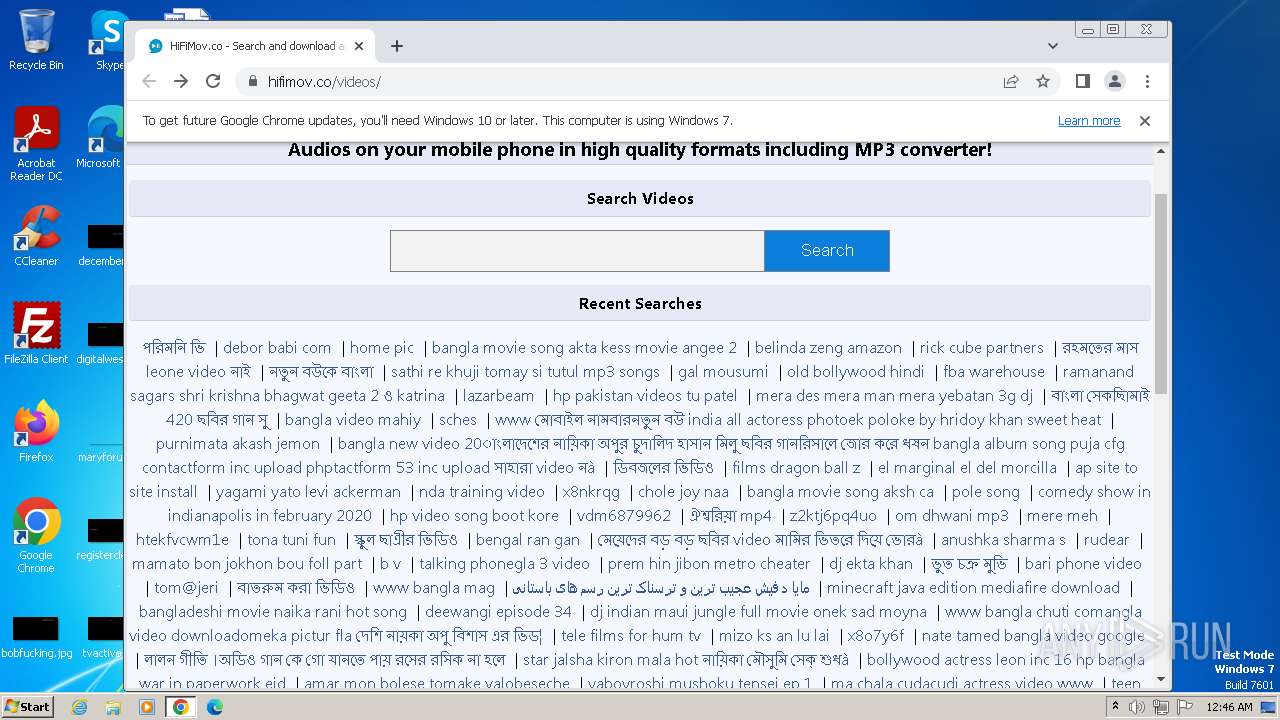This screenshot has width=1280, height=720.
Task: Open 'mizo ks an lu lai' link
Action: point(774,636)
